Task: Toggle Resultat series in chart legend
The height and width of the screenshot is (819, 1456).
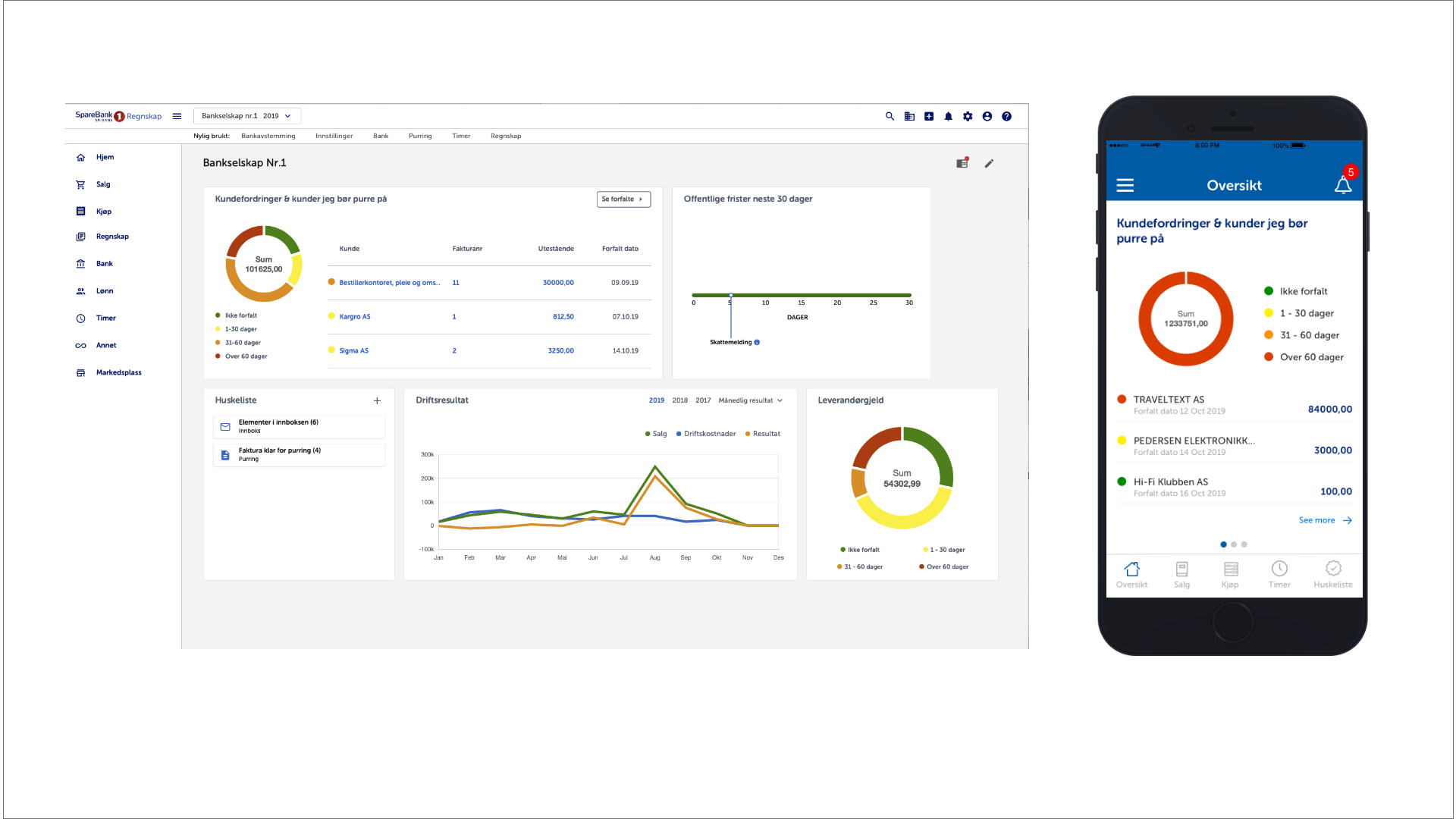Action: pos(763,434)
